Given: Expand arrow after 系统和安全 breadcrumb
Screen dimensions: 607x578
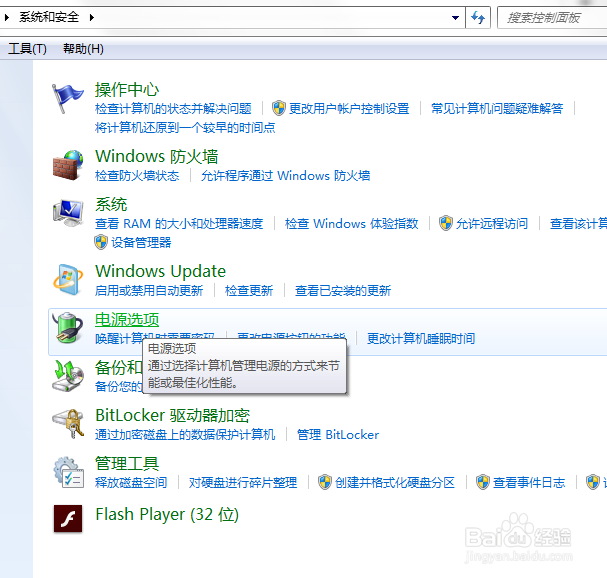Looking at the screenshot, I should coord(91,17).
